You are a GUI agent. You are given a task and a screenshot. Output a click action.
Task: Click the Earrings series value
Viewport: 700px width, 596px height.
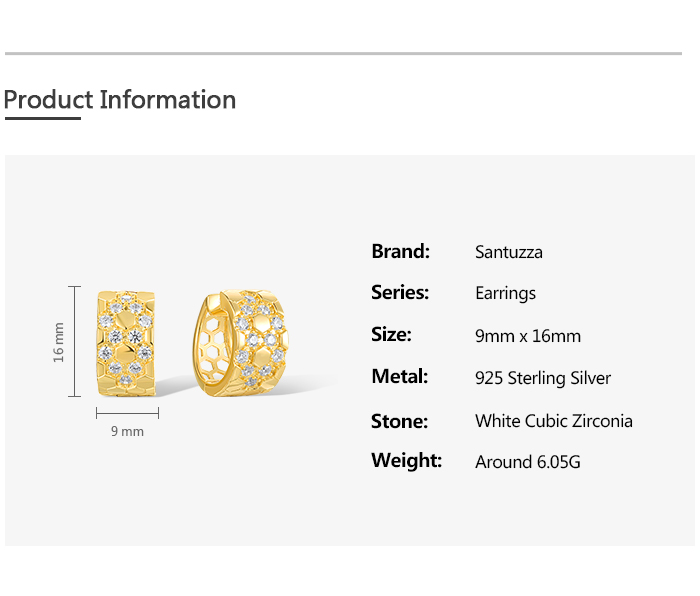coord(505,293)
